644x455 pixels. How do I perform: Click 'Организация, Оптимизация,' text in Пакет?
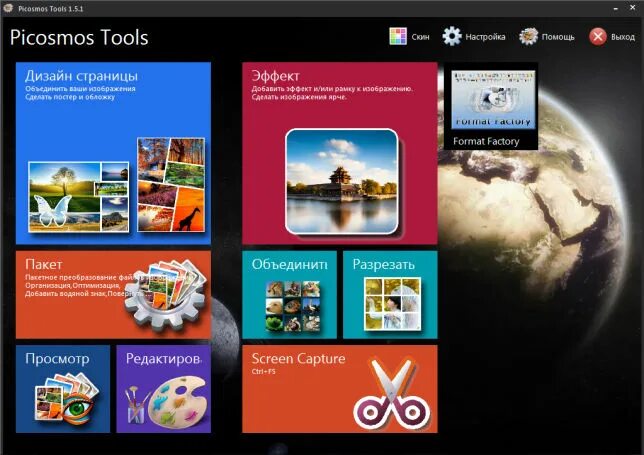(x=72, y=285)
